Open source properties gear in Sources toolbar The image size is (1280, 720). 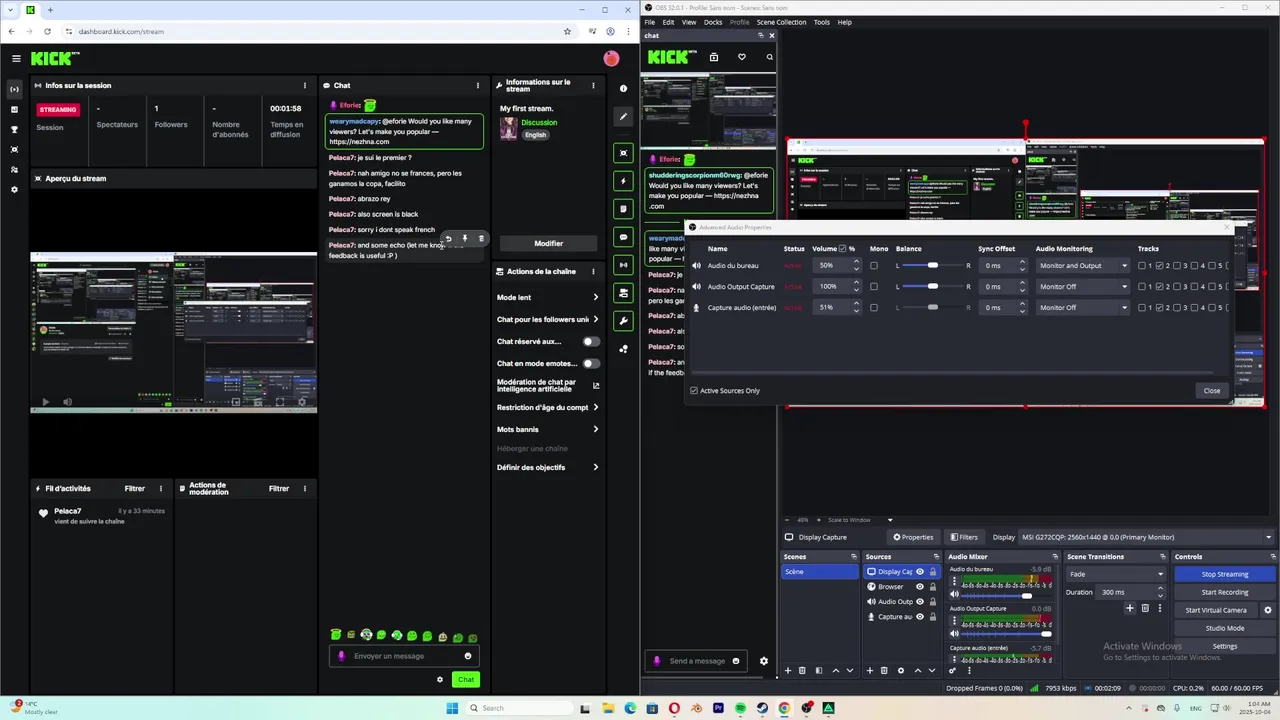click(900, 670)
